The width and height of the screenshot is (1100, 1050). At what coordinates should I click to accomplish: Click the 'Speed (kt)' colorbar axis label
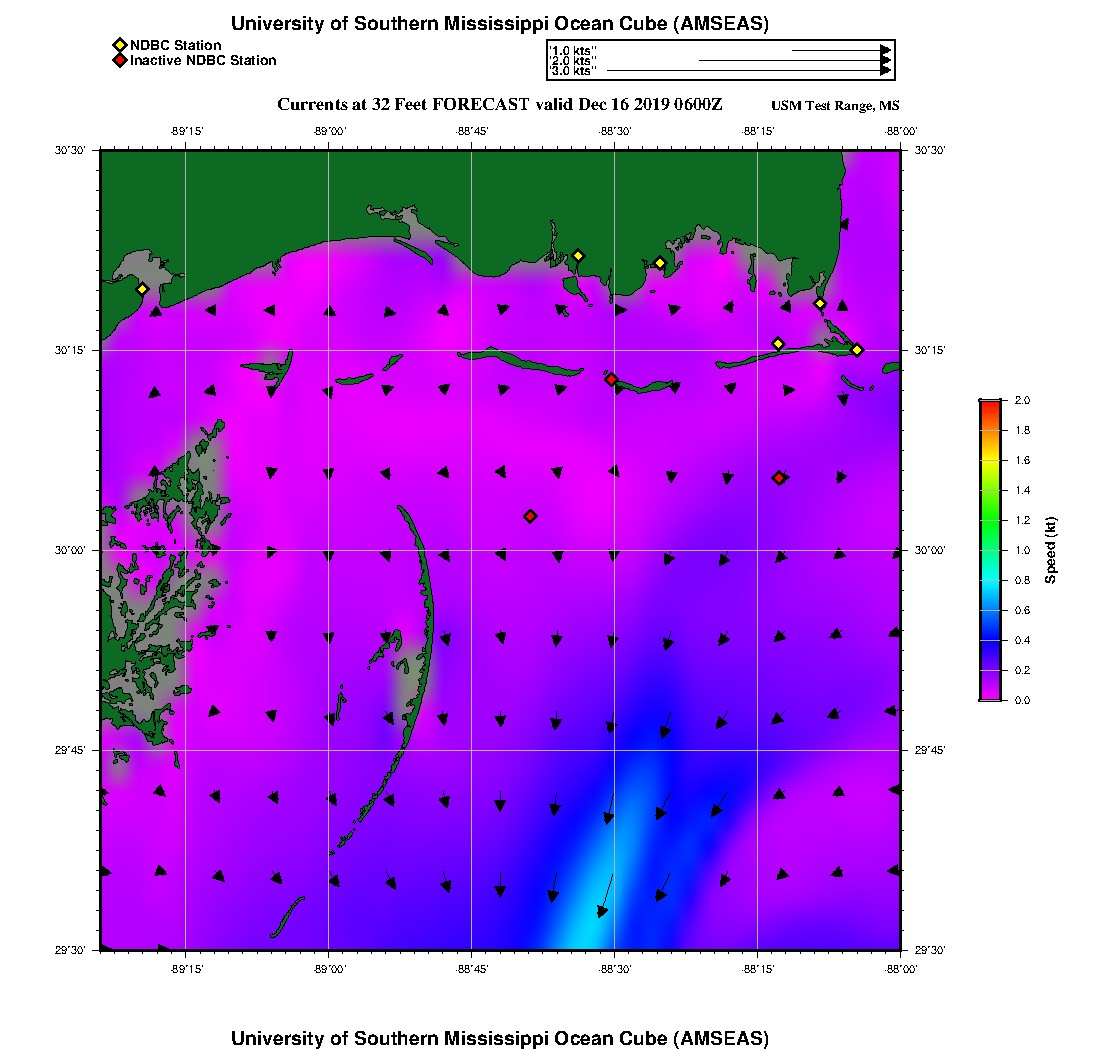1050,550
